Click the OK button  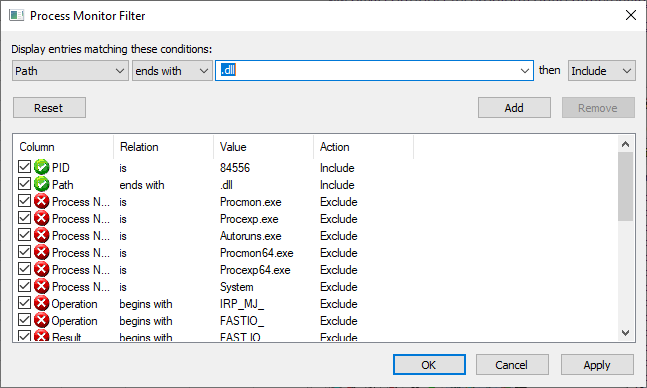[x=429, y=365]
